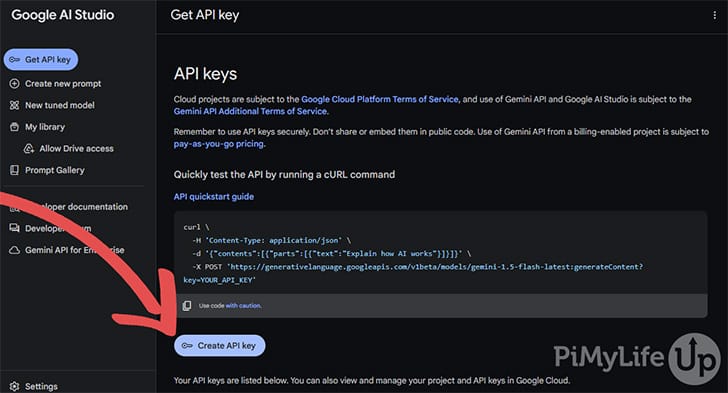The height and width of the screenshot is (393, 728).
Task: Click the Settings gear icon
Action: tap(14, 386)
